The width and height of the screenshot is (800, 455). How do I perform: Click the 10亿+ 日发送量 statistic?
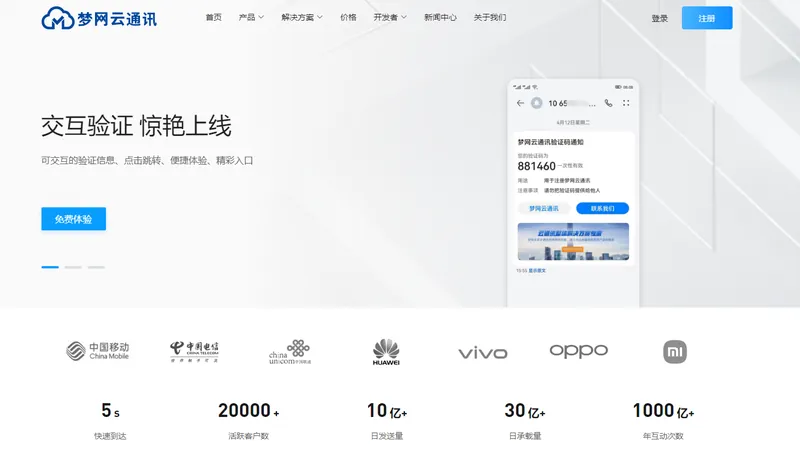[387, 421]
